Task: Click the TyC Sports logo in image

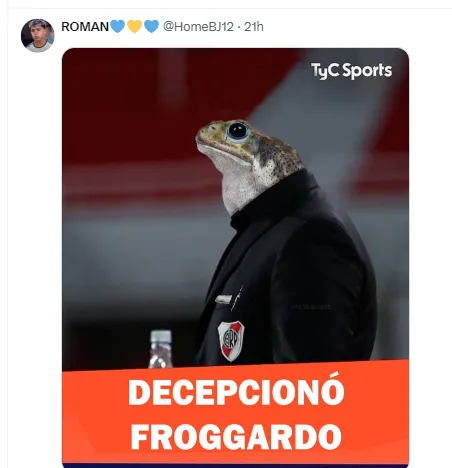Action: 351,71
